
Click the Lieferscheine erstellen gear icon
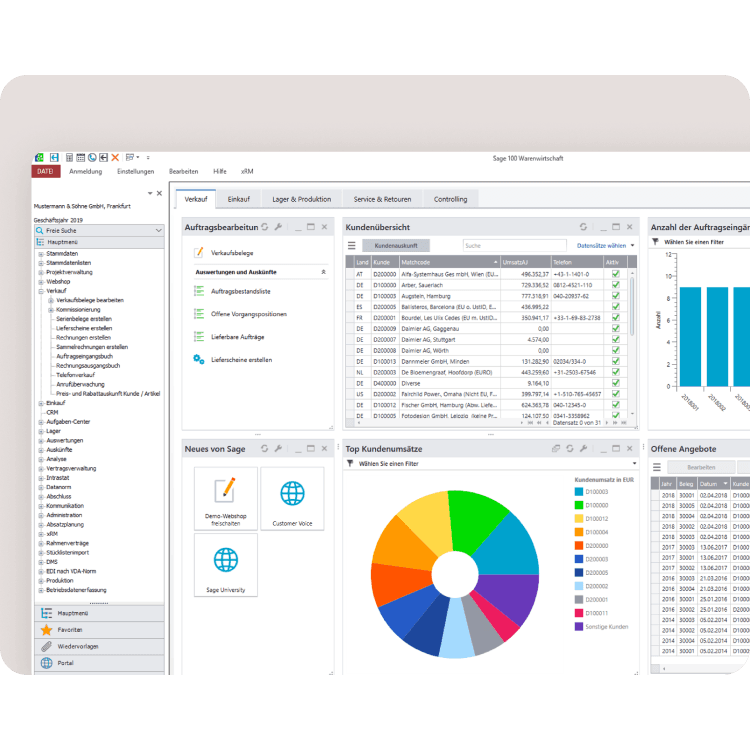coord(199,359)
